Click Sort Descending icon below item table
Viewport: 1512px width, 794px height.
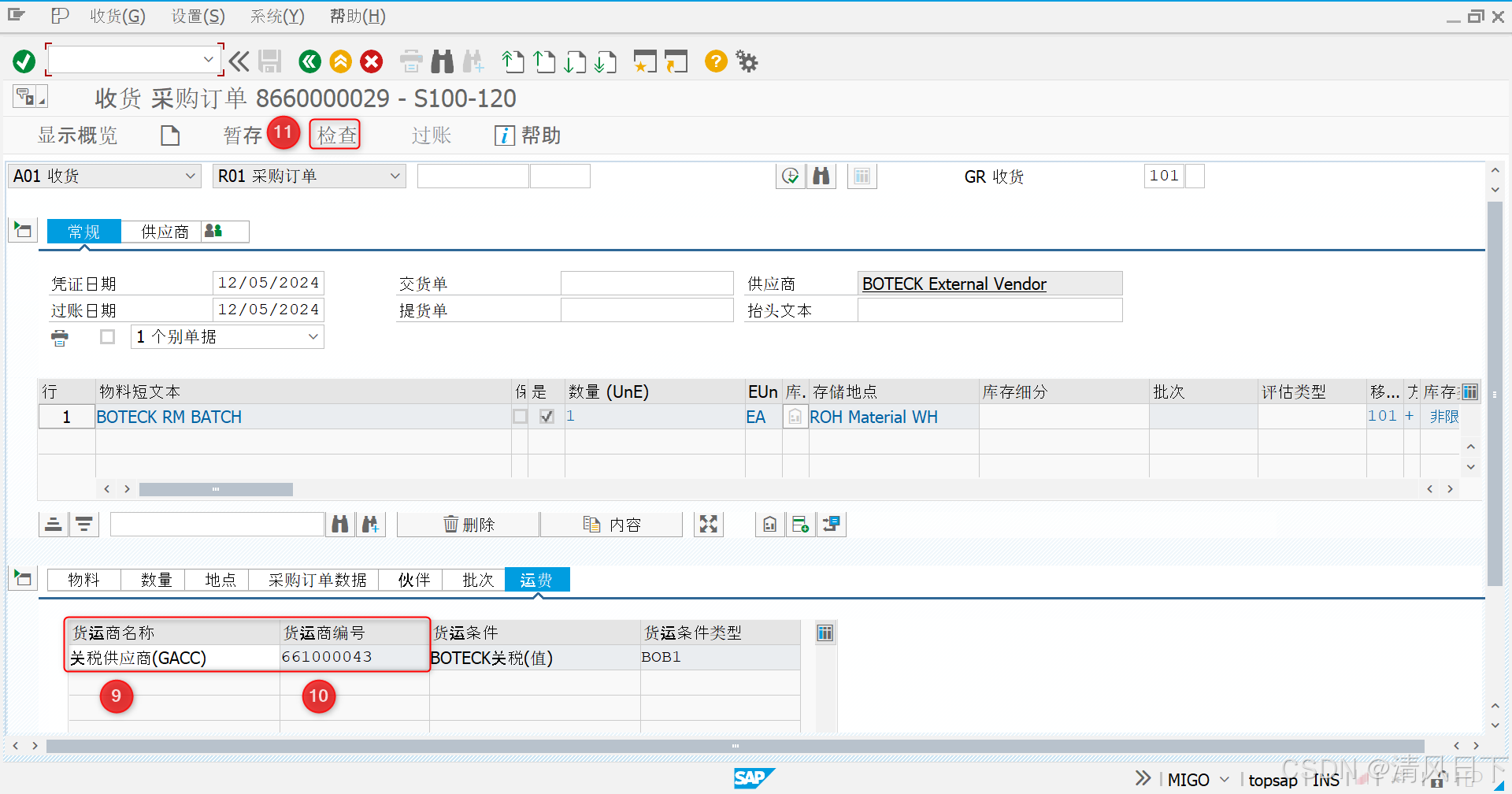point(84,525)
